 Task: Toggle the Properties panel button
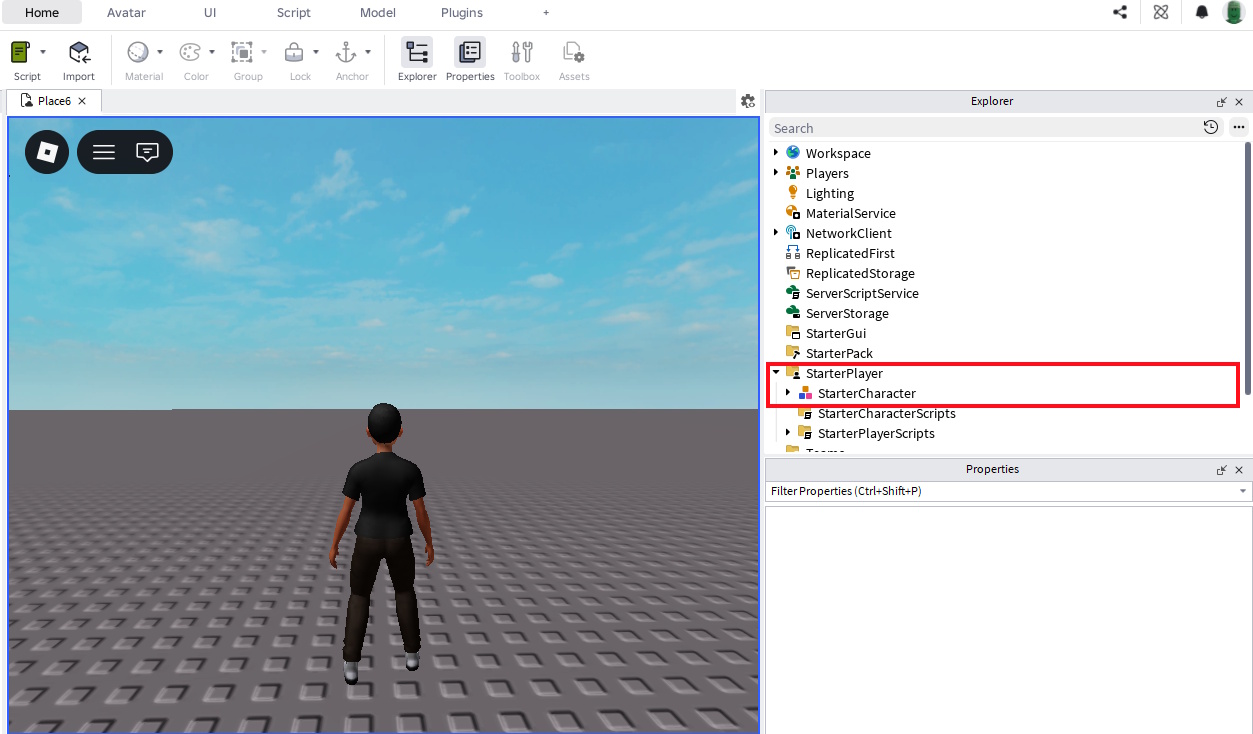click(x=470, y=53)
